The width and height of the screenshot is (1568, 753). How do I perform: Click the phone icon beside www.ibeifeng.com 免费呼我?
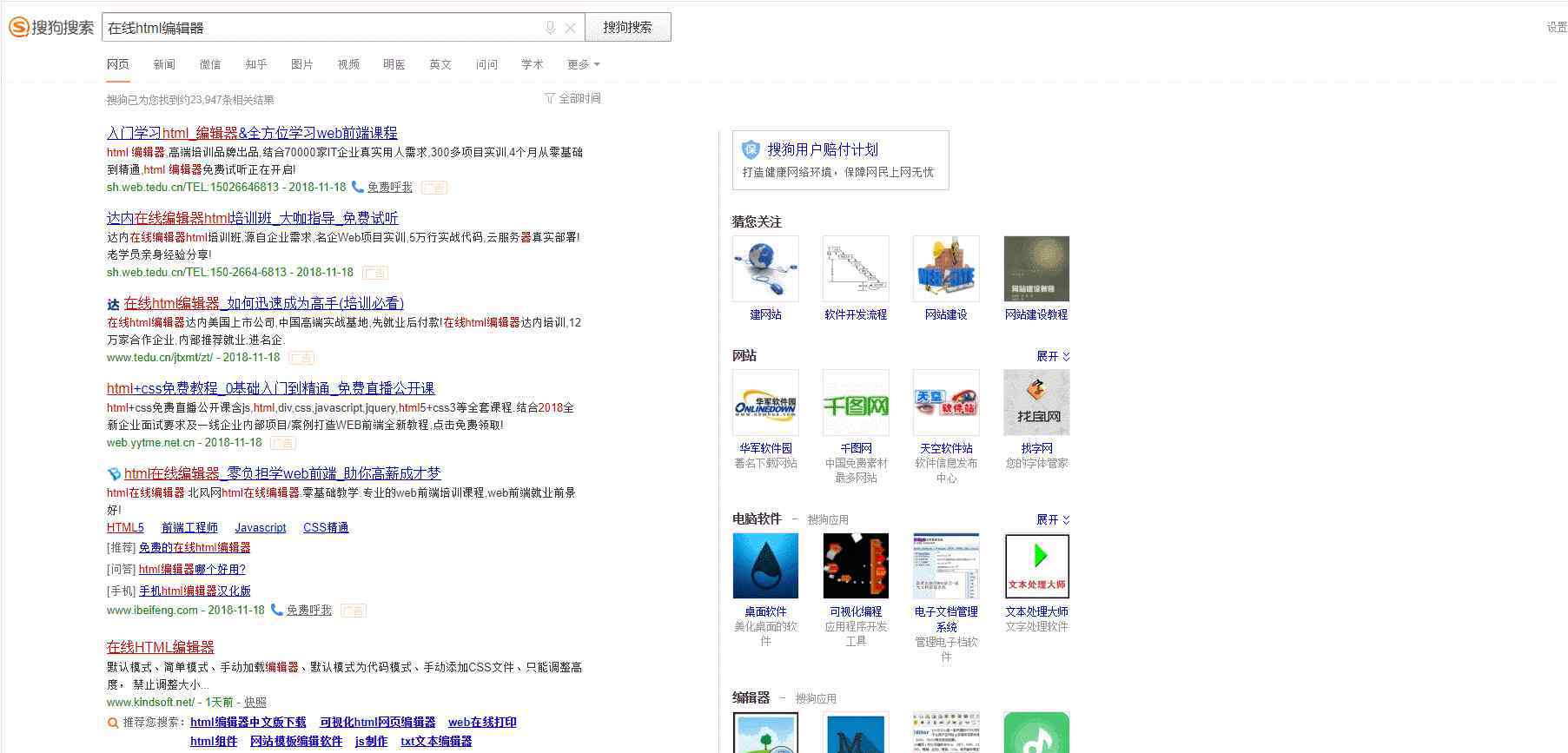pos(276,610)
